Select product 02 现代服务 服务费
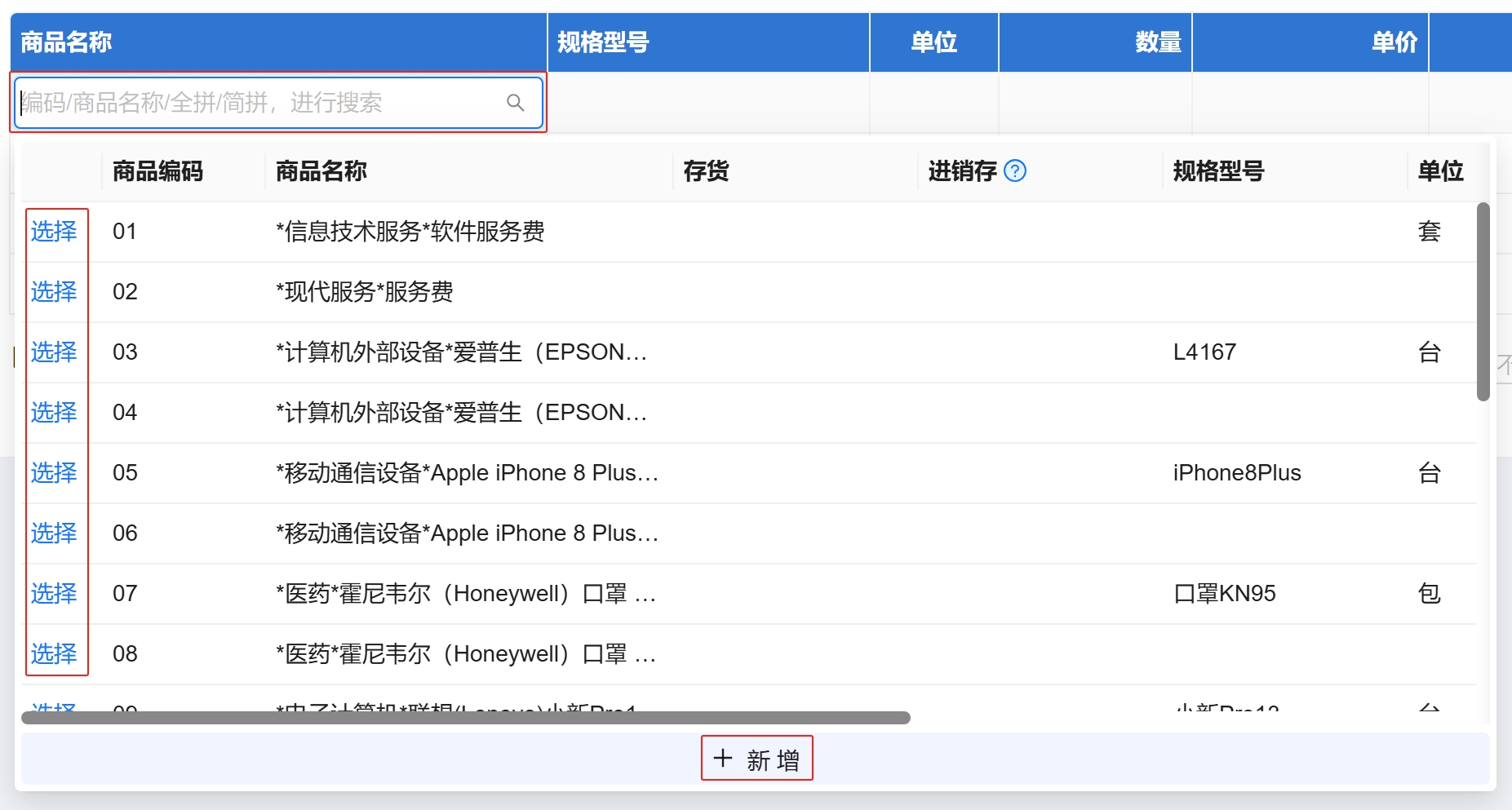The image size is (1512, 810). [x=54, y=292]
